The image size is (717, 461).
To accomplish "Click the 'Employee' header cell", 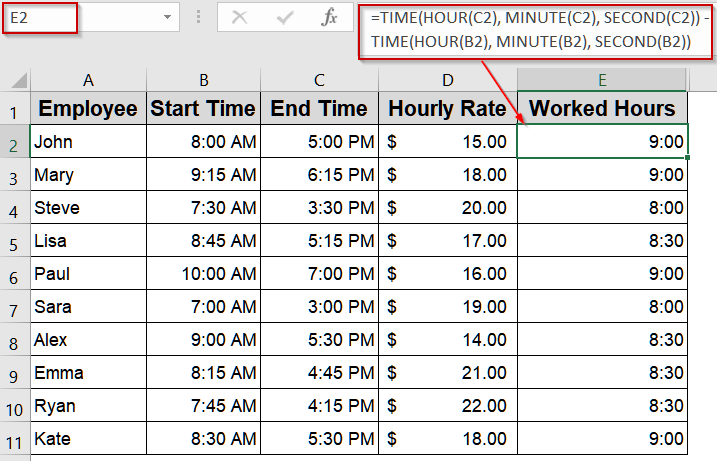I will click(x=88, y=108).
